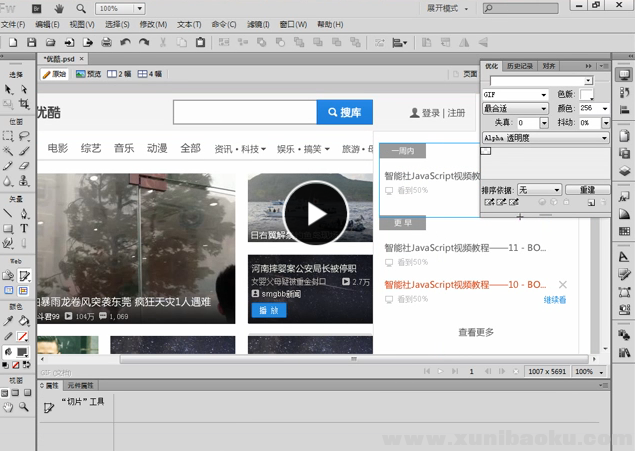The image size is (635, 451).
Task: Click the Print icon in the main toolbar
Action: [x=105, y=42]
